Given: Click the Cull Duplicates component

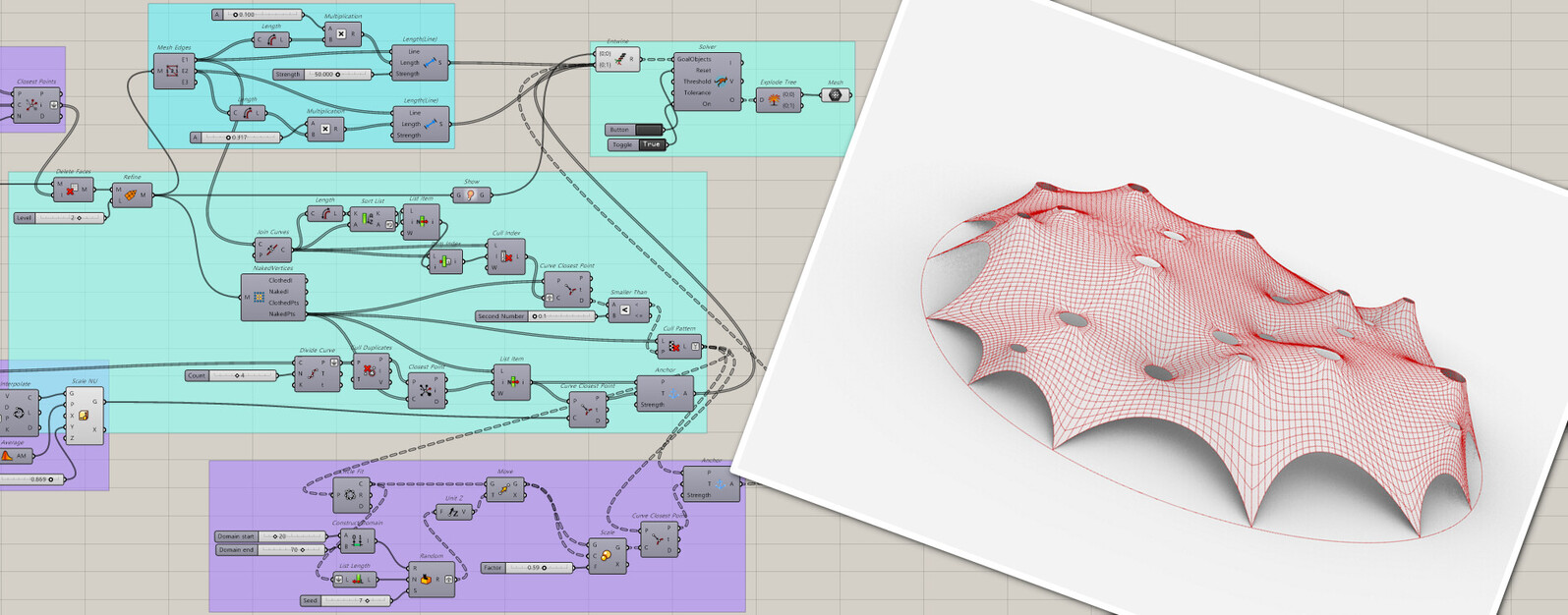Looking at the screenshot, I should (x=371, y=370).
